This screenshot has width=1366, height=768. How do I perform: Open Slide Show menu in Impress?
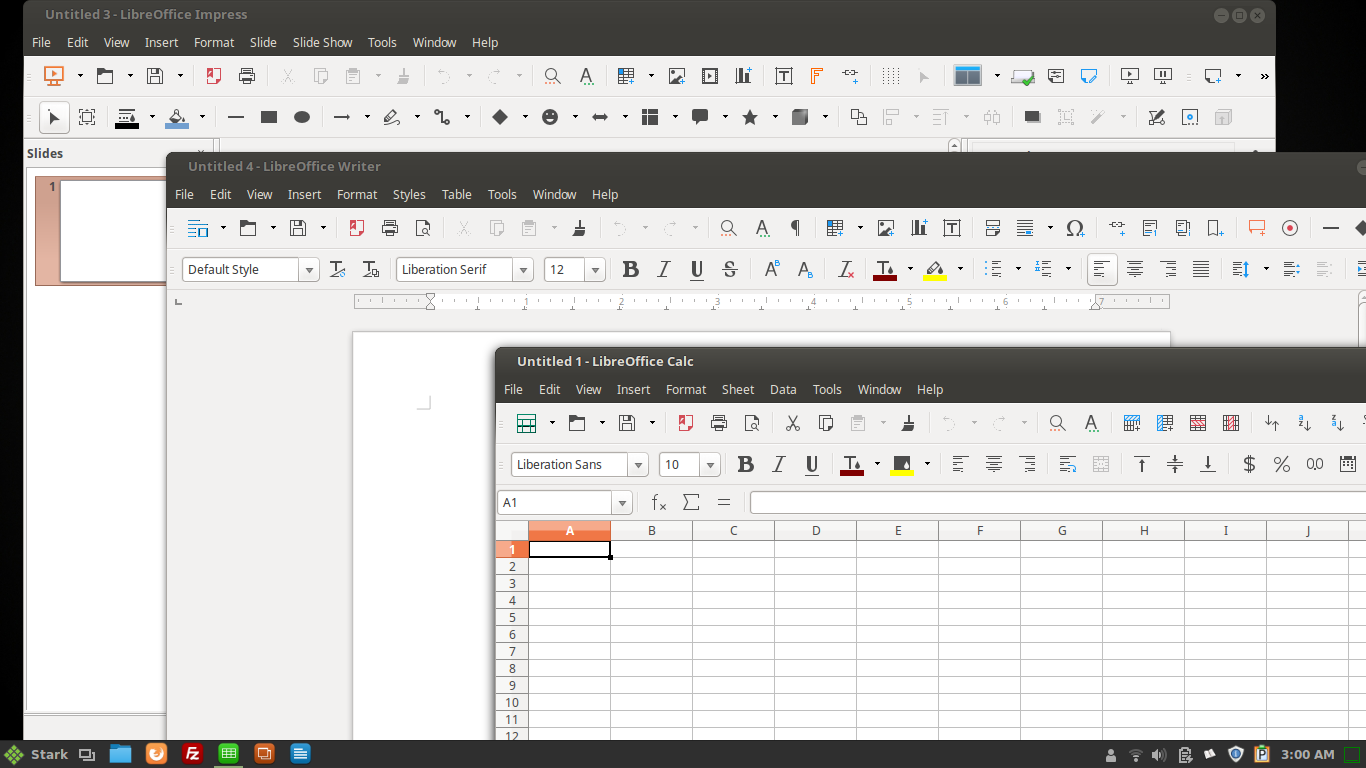click(322, 43)
